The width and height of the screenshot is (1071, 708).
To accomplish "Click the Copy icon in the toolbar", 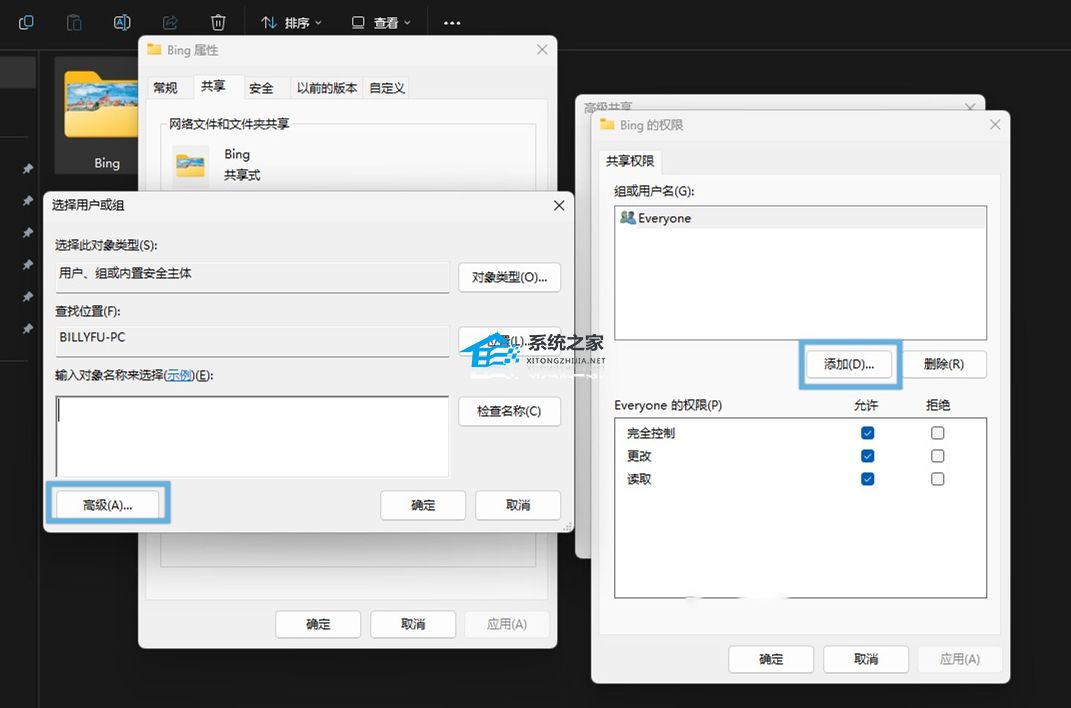I will pyautogui.click(x=25, y=21).
